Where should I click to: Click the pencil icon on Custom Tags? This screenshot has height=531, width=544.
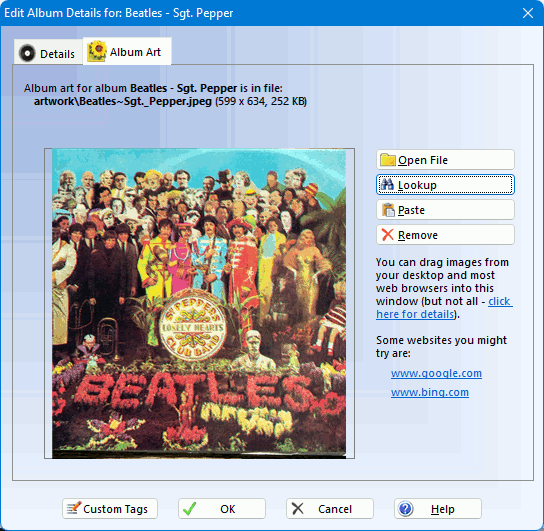point(74,508)
